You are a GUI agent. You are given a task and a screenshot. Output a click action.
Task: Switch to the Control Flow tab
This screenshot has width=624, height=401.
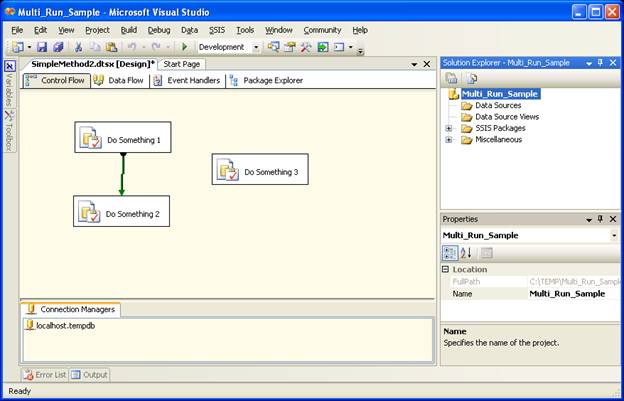(56, 80)
